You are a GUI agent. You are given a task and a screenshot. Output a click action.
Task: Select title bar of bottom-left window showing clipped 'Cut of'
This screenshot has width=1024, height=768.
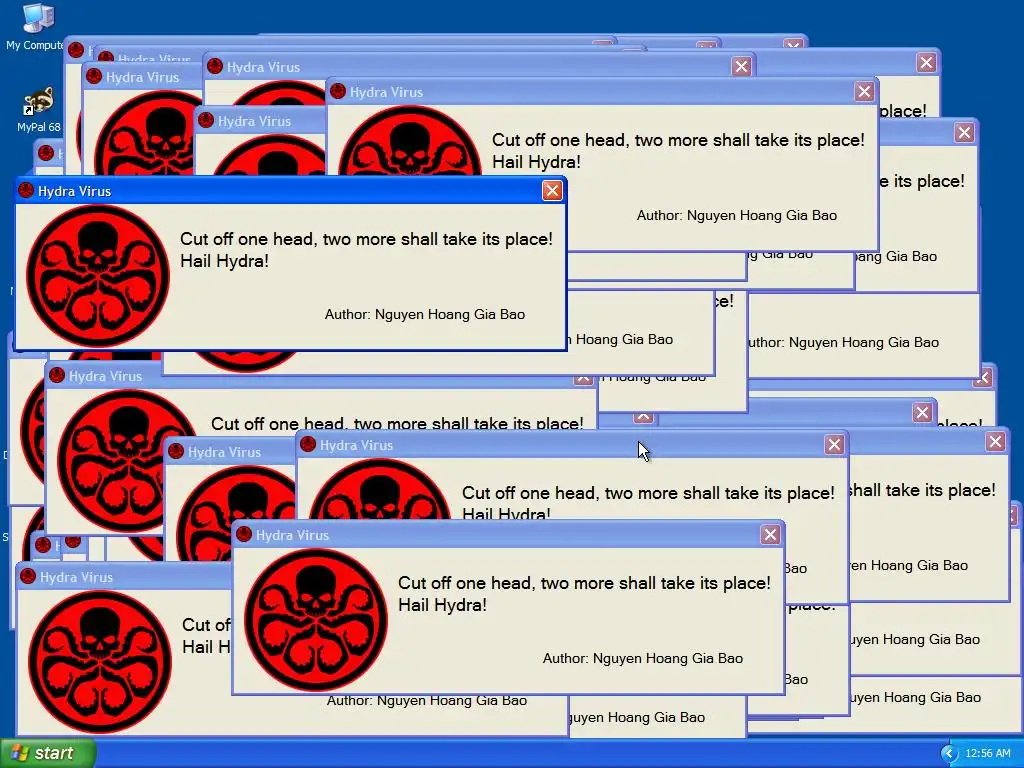124,577
